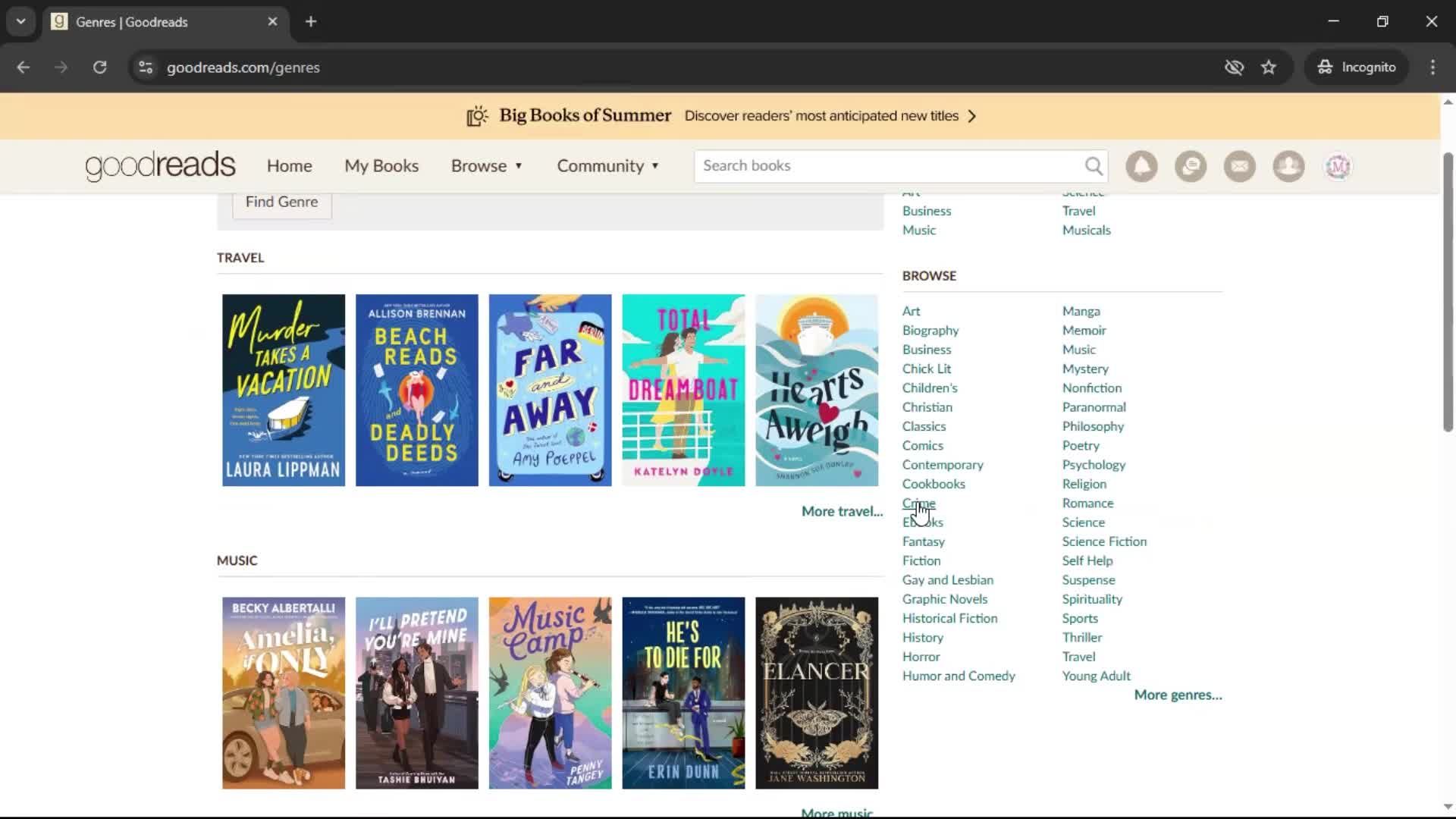The height and width of the screenshot is (819, 1456).
Task: Click the browser forward arrow
Action: coord(61,67)
